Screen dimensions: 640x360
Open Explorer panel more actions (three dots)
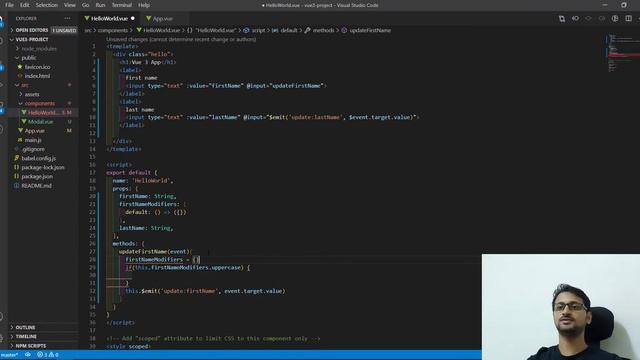click(x=67, y=18)
